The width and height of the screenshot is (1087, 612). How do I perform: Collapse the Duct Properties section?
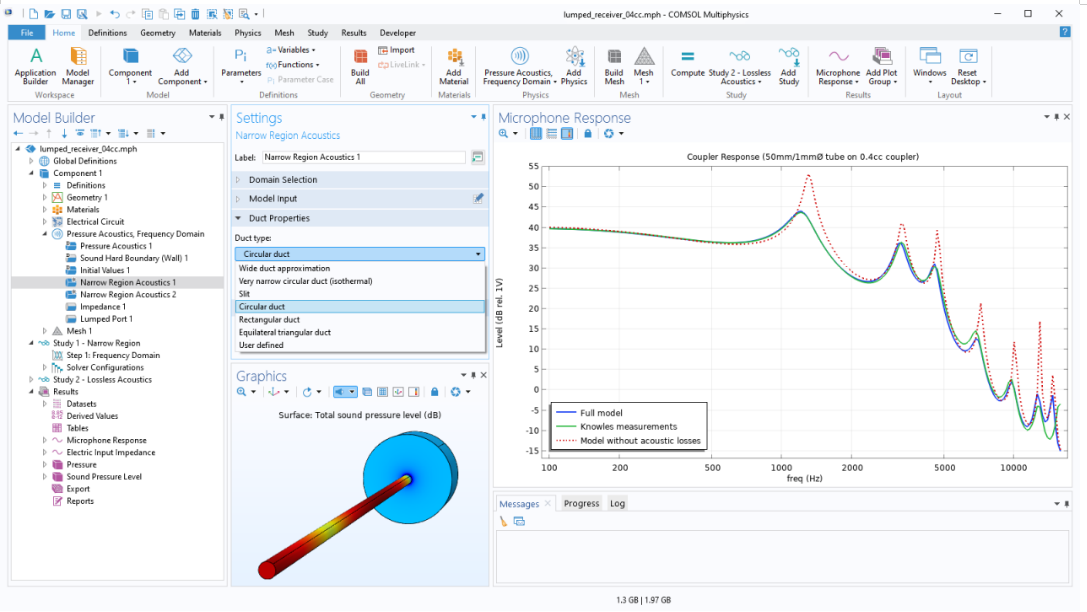click(238, 218)
